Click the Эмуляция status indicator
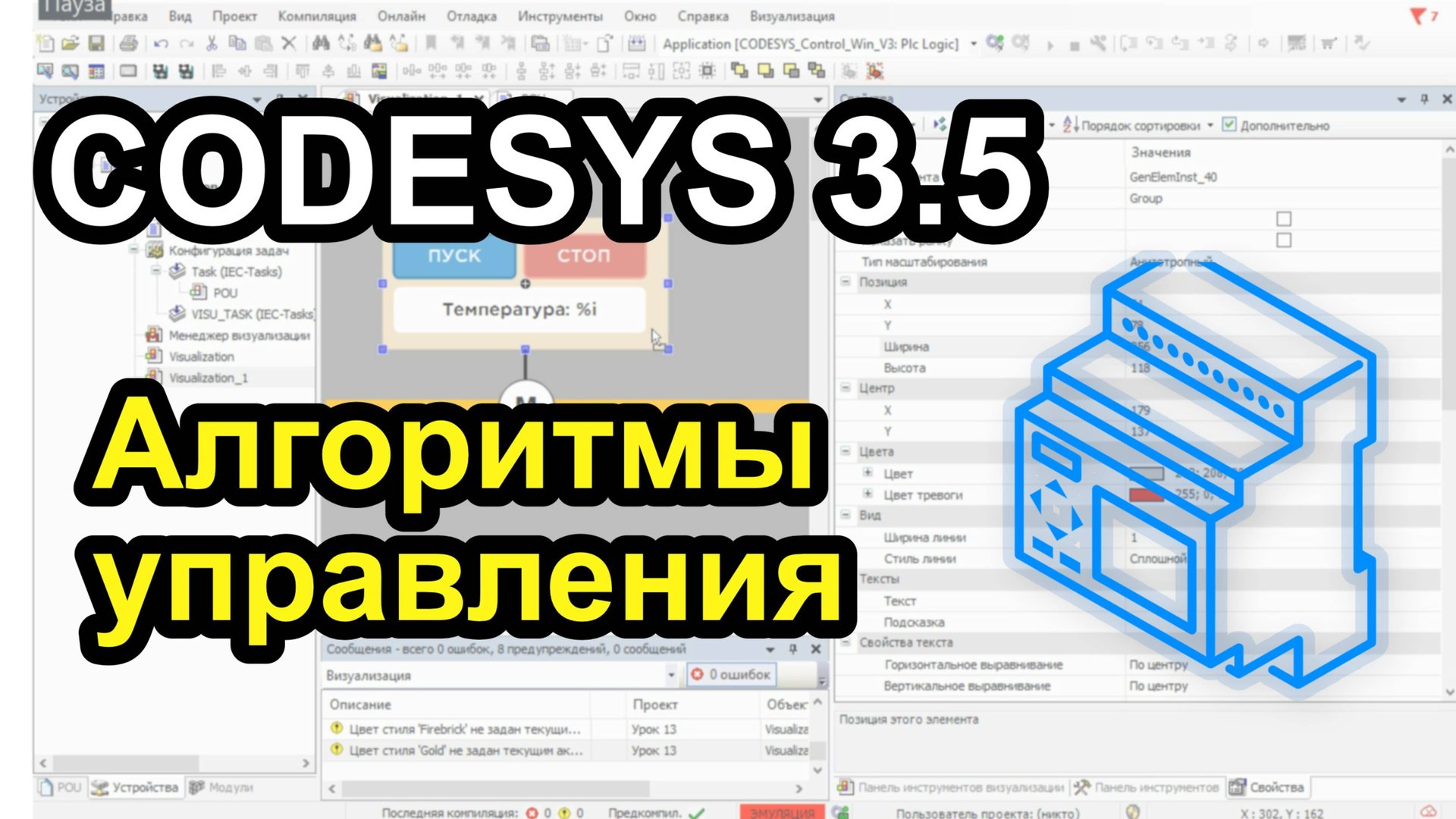The height and width of the screenshot is (819, 1456). [x=782, y=812]
